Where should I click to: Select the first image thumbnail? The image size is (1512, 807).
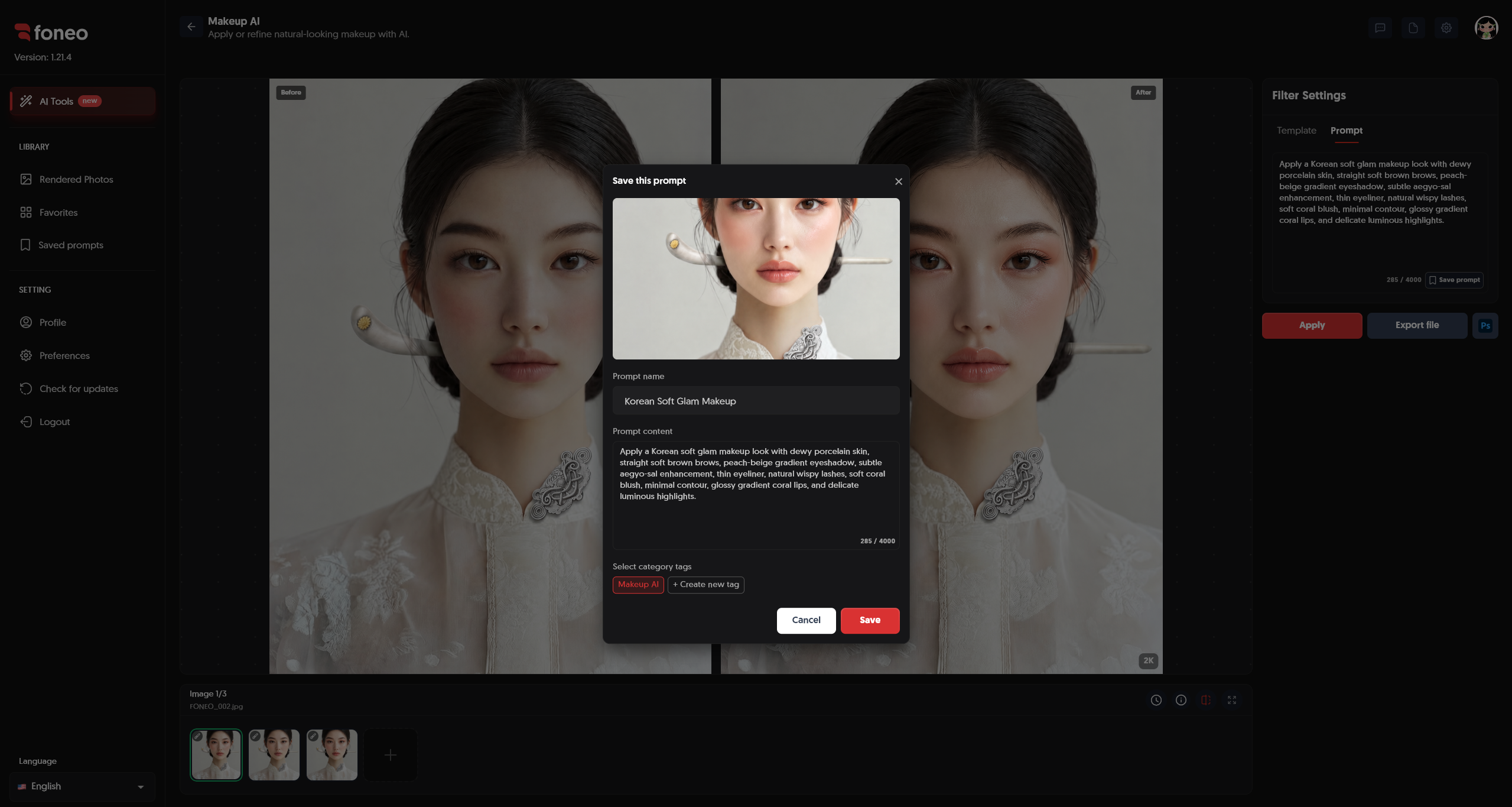[x=216, y=755]
